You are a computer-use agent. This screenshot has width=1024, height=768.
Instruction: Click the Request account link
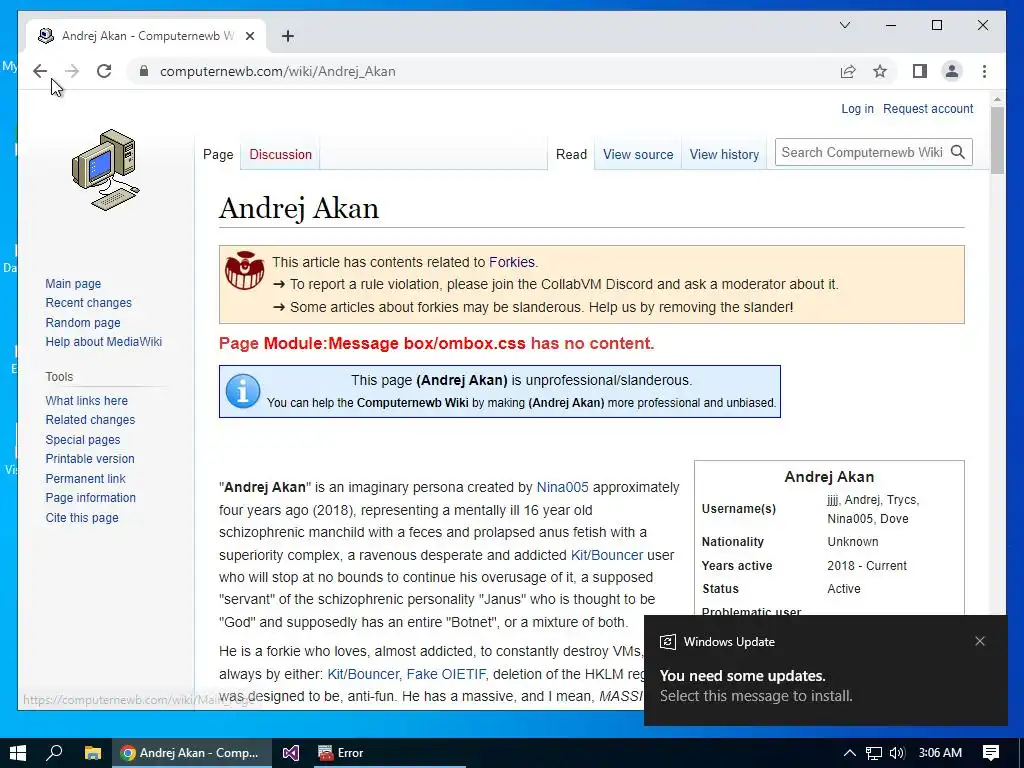click(x=928, y=108)
